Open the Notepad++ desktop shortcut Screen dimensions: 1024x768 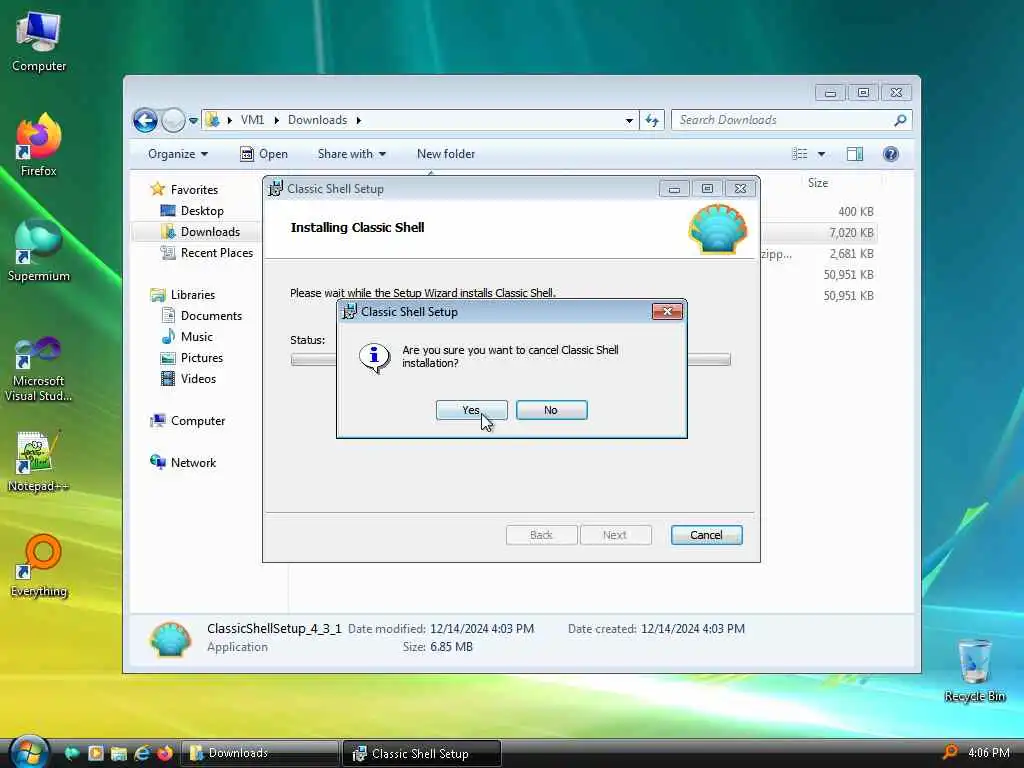(39, 461)
